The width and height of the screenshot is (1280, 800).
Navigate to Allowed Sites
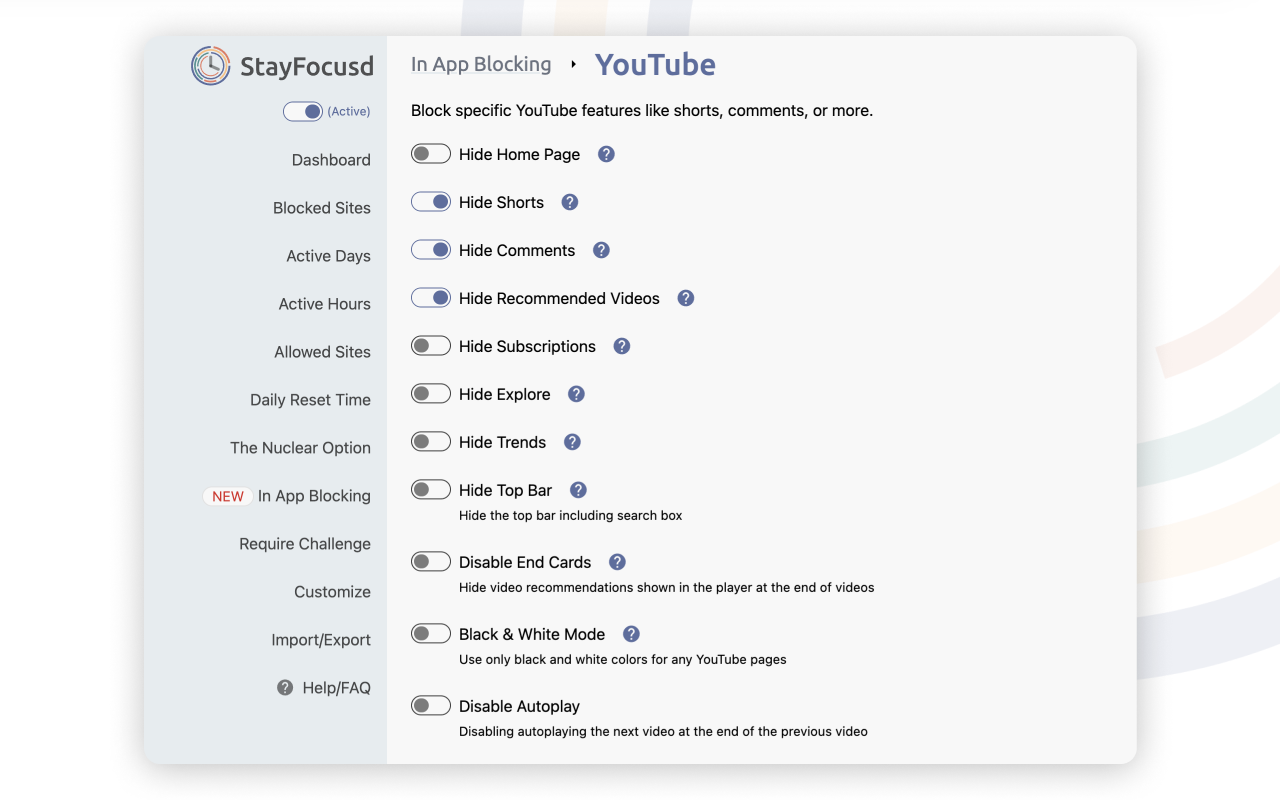point(322,352)
